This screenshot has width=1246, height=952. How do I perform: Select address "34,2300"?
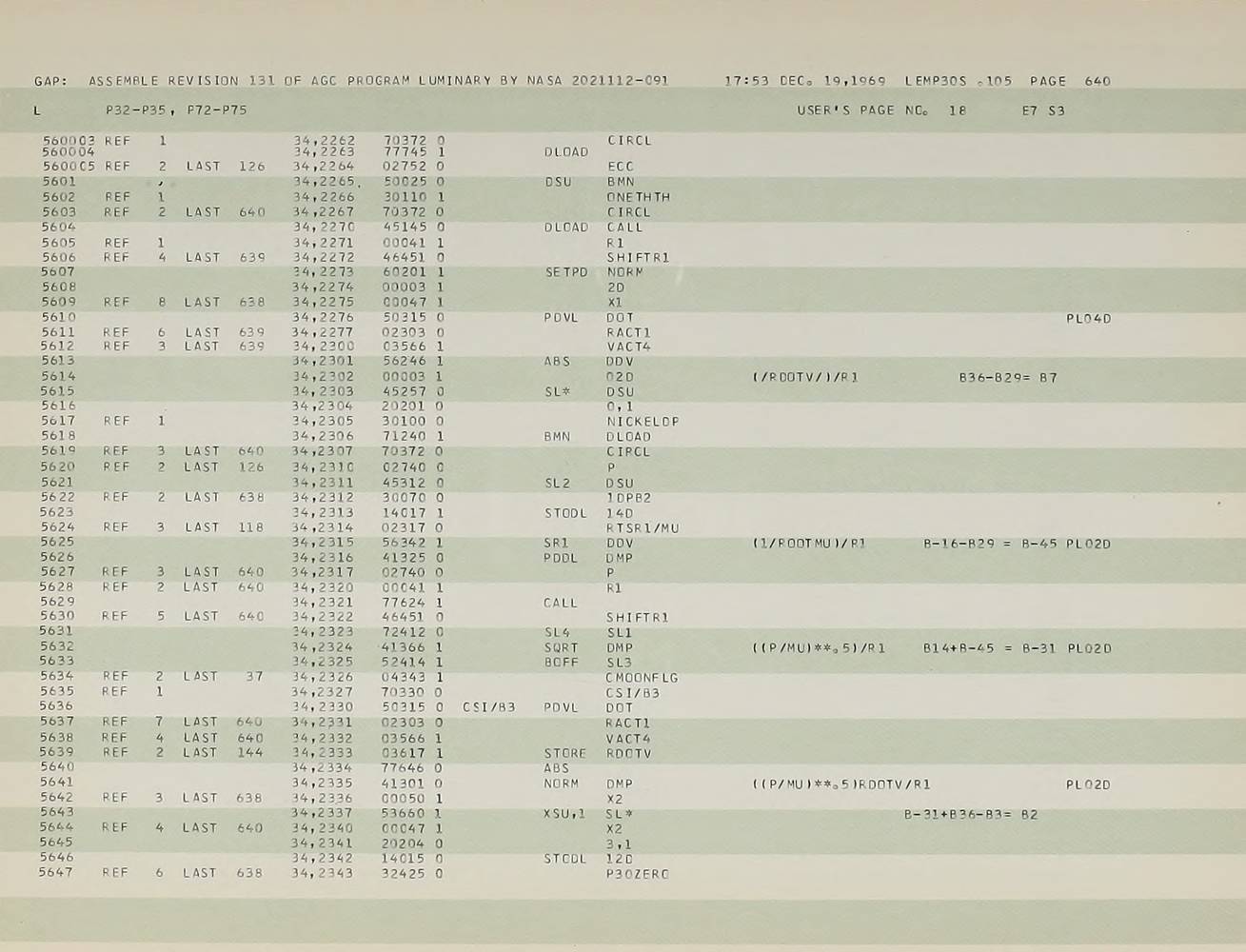324,347
